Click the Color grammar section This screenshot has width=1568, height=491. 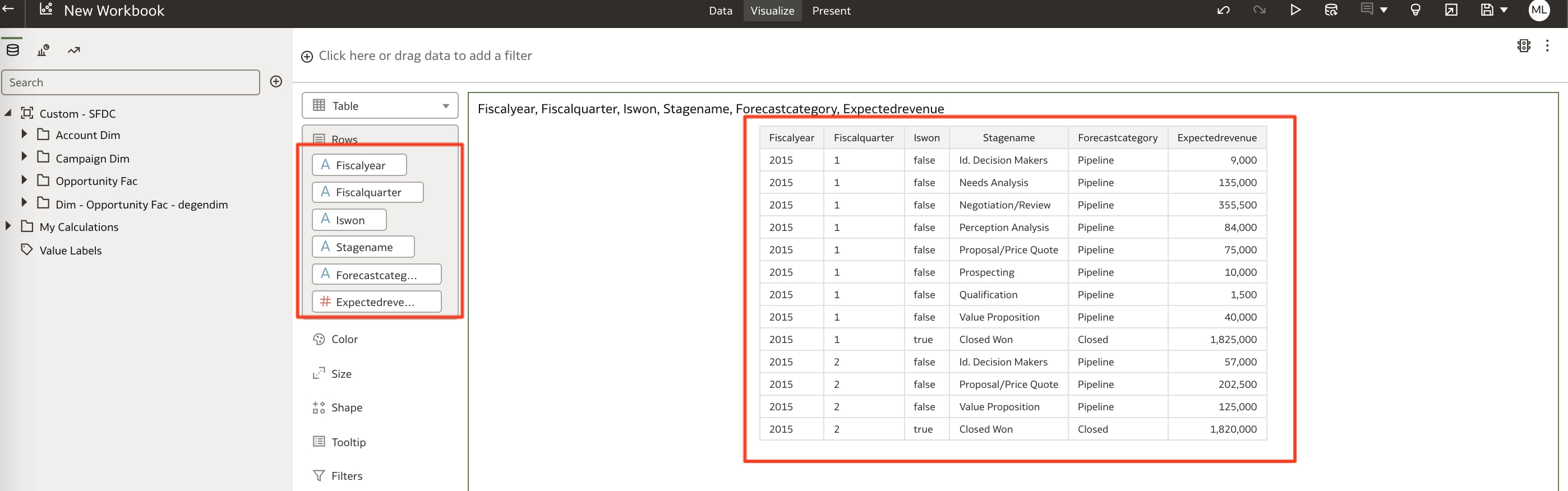[344, 339]
